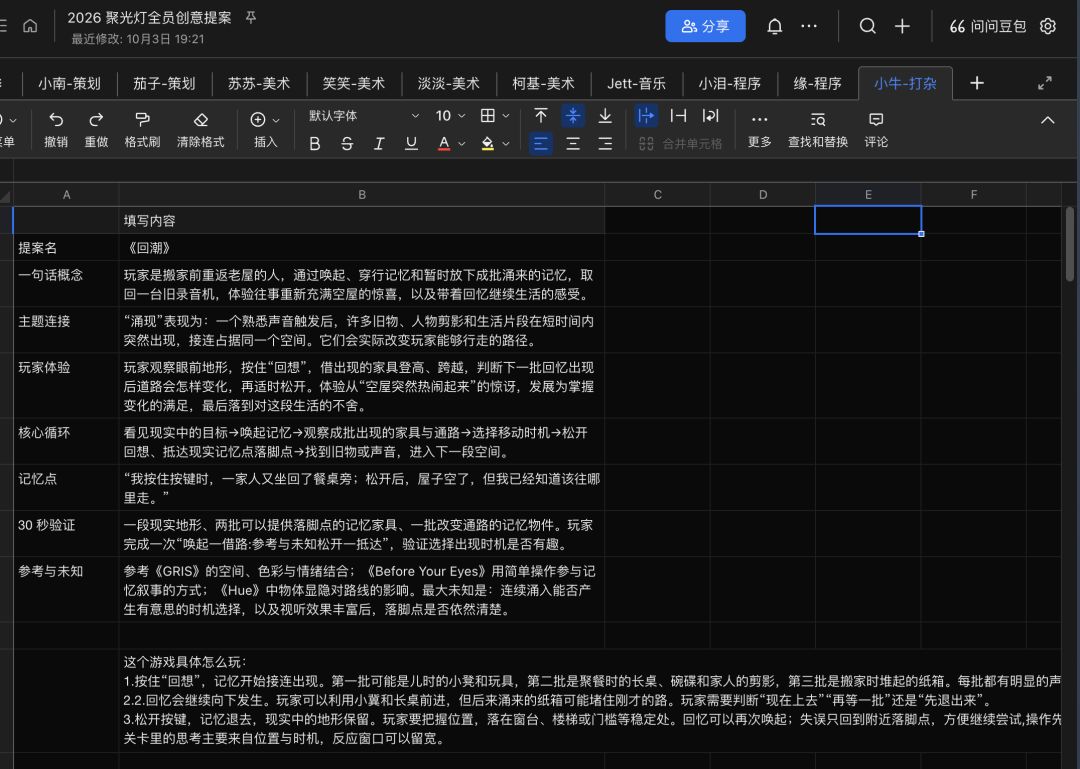
Task: Open the 插入 insert dropdown
Action: click(265, 130)
